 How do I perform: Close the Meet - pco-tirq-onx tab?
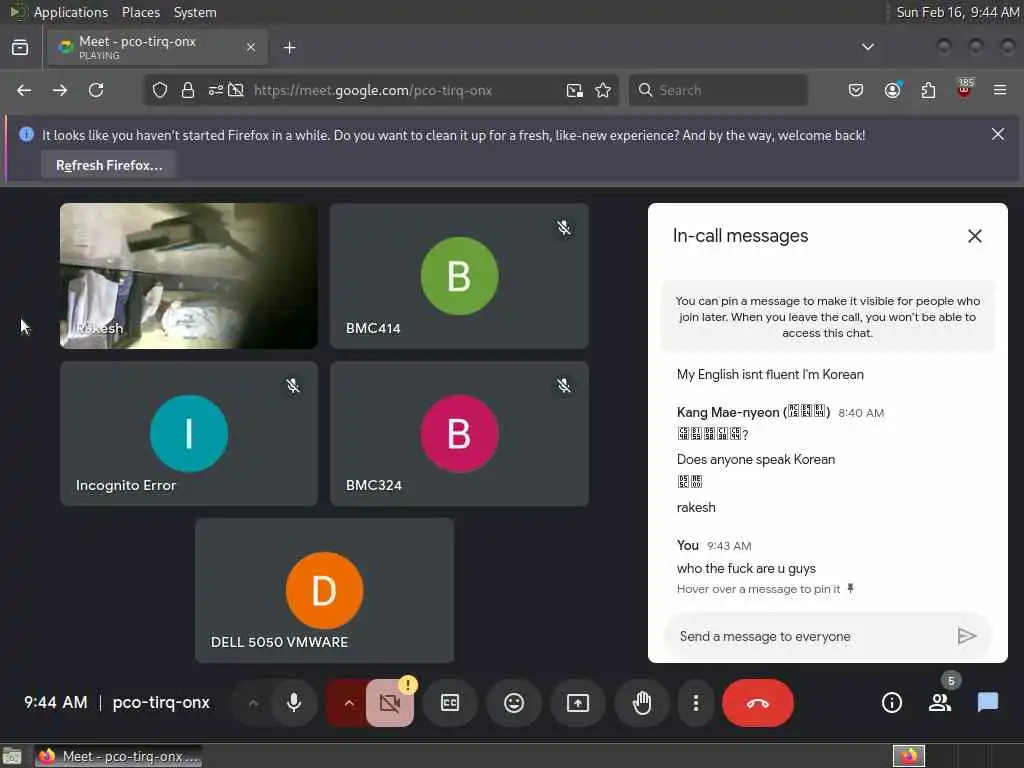coord(251,47)
